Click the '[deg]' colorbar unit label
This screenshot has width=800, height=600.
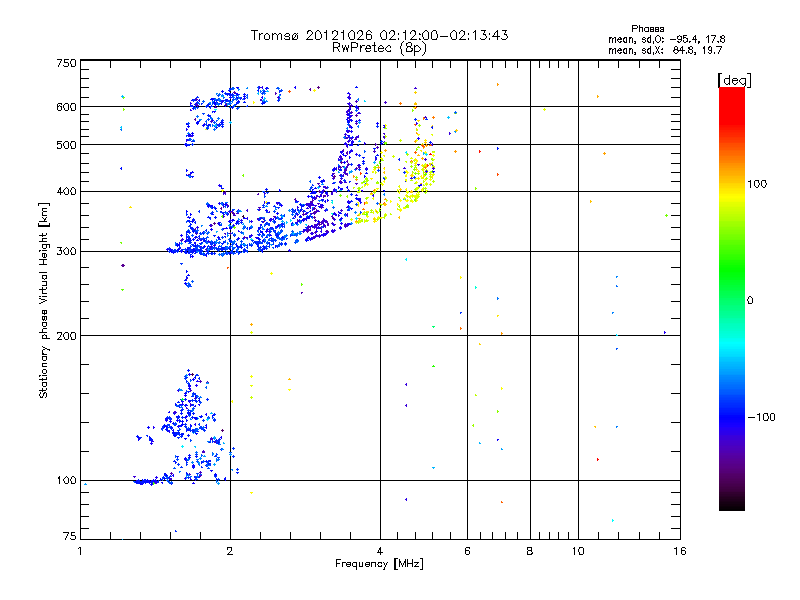coord(734,80)
